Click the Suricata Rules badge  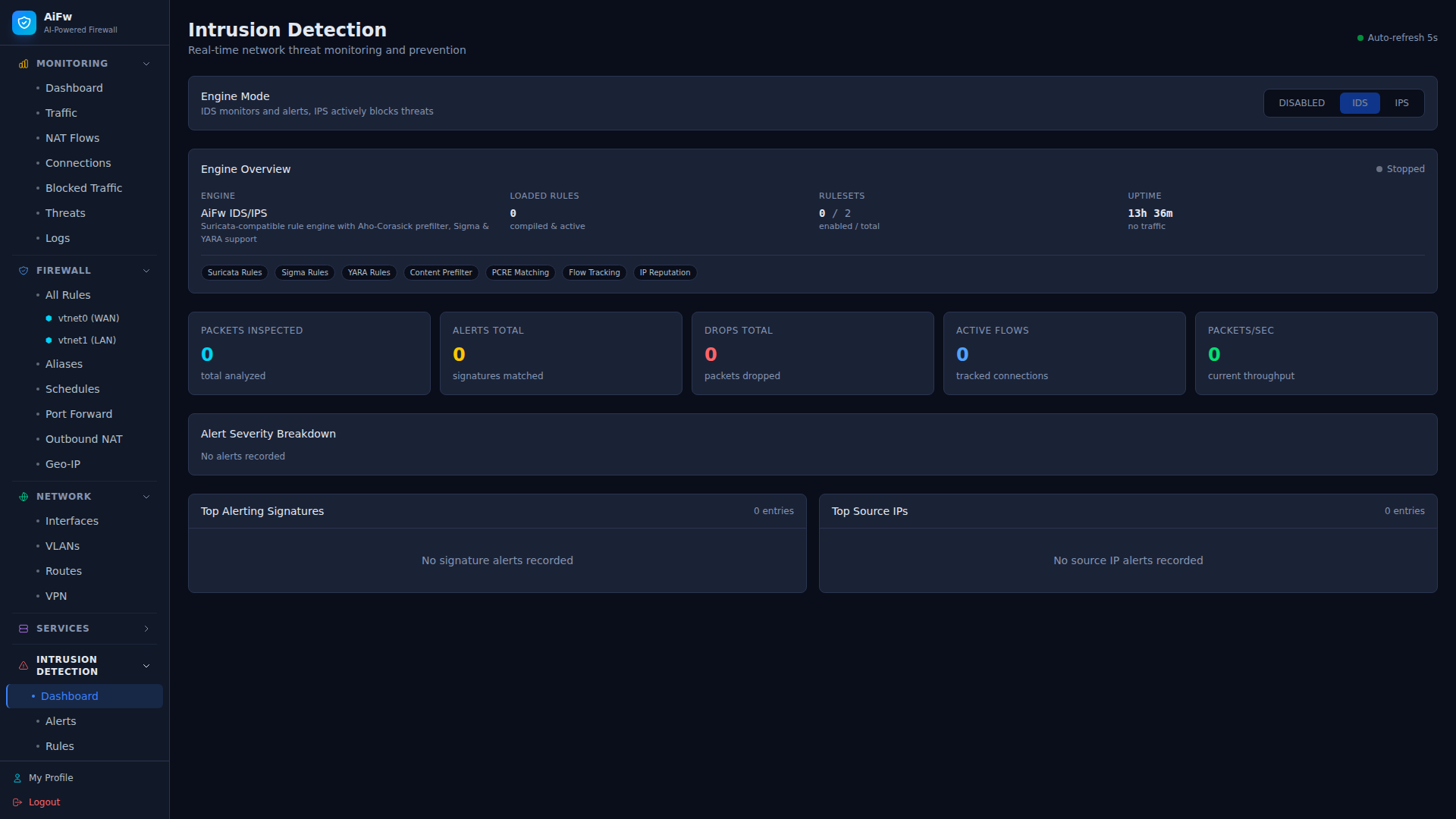[234, 272]
